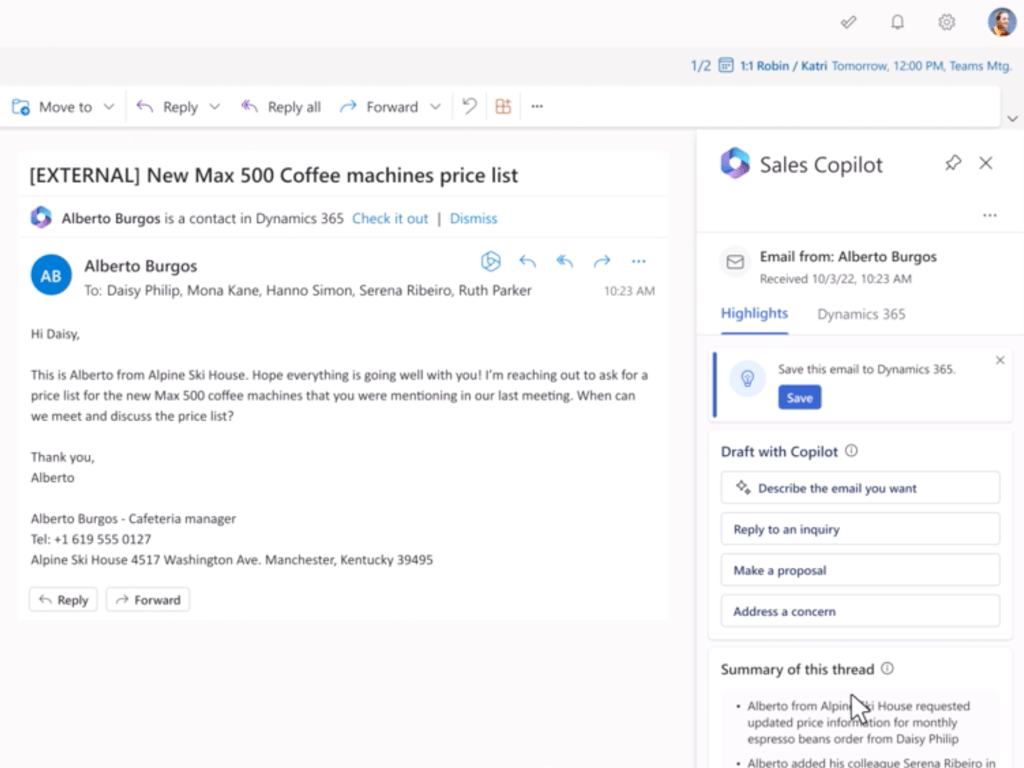
Task: Expand the Forward dropdown arrow
Action: [435, 107]
